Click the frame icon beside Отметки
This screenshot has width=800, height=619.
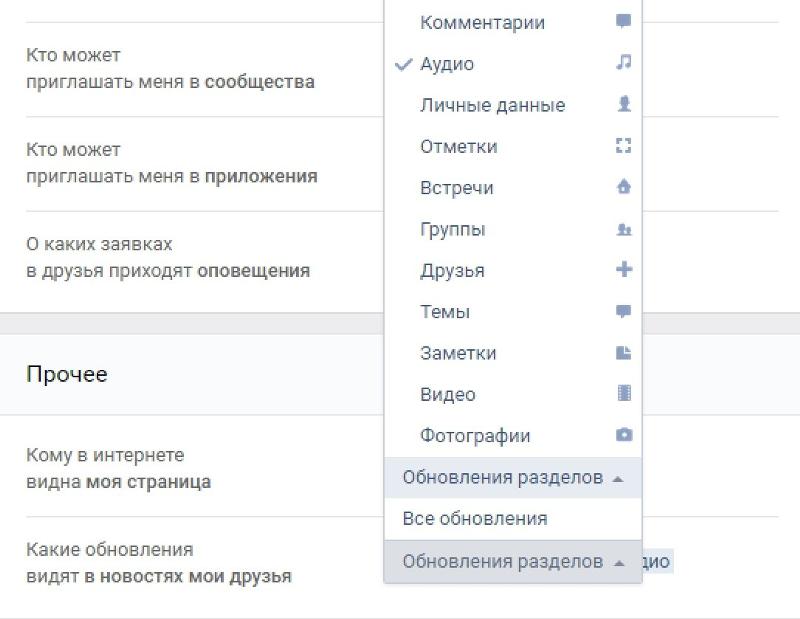624,146
